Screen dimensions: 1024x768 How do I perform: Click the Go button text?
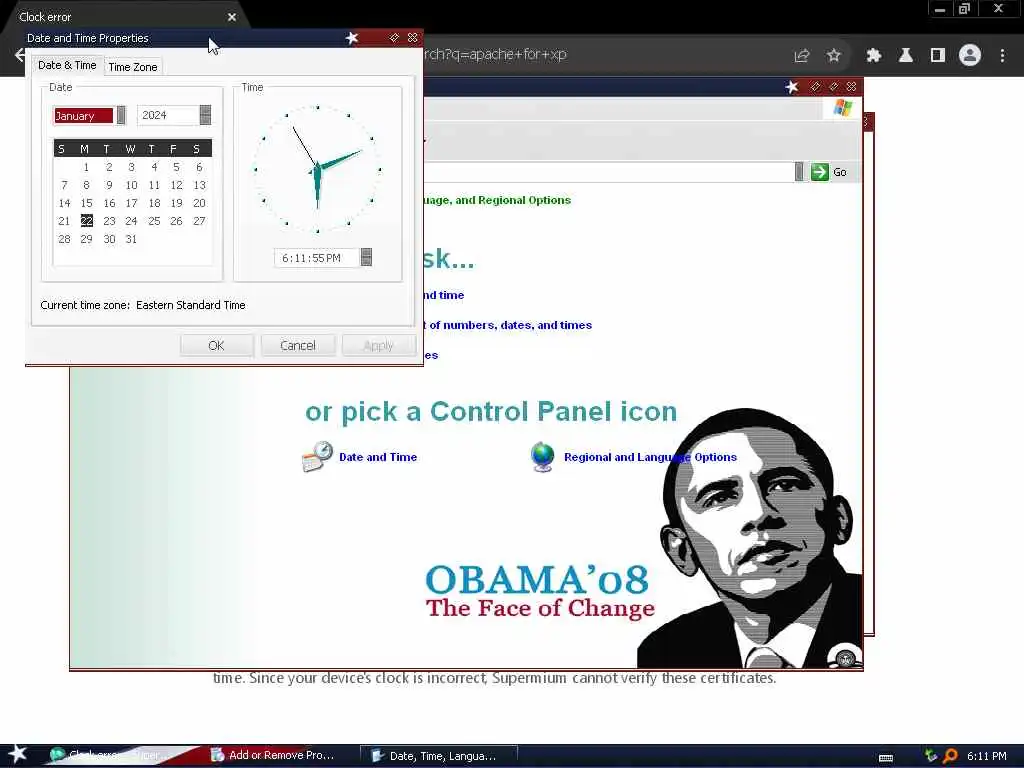coord(840,172)
